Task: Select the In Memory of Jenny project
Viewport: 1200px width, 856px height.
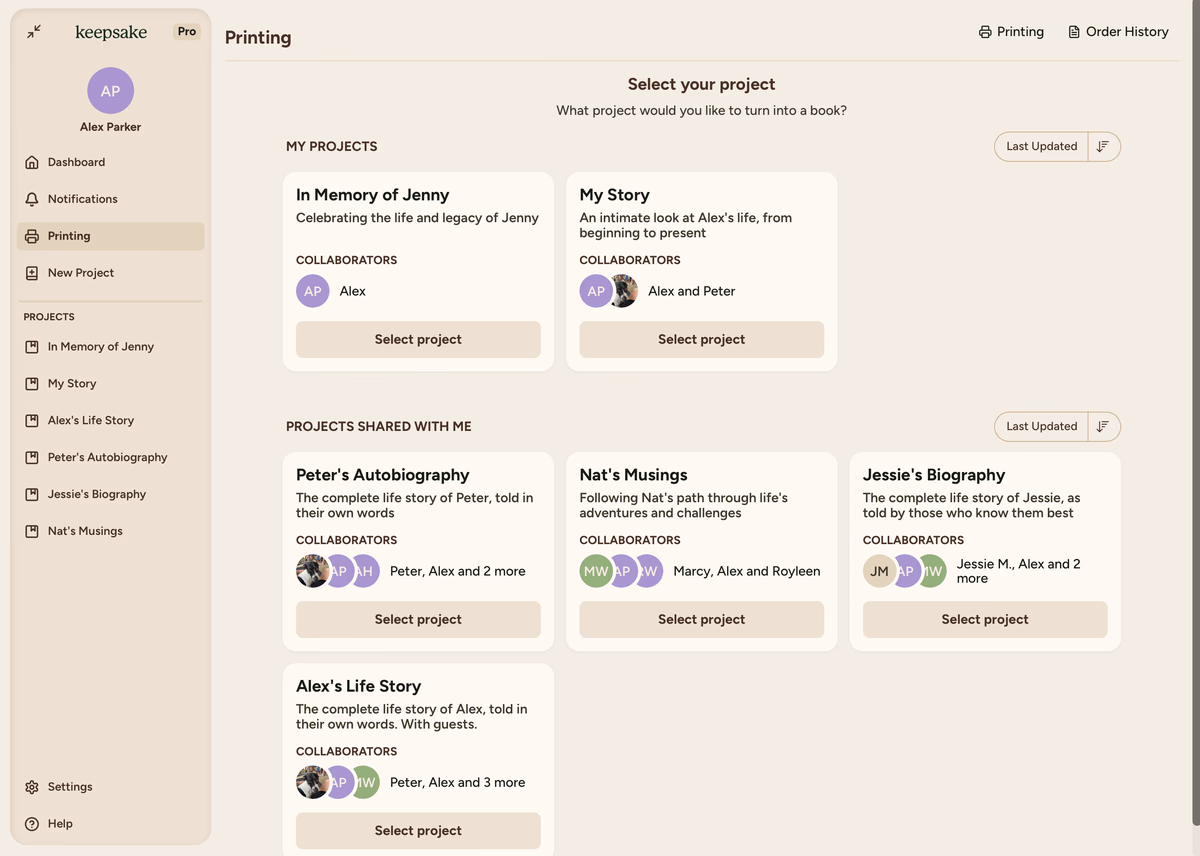Action: pyautogui.click(x=418, y=339)
